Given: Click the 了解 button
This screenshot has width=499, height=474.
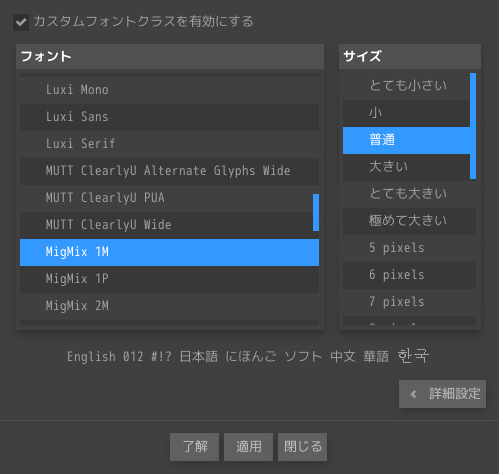Looking at the screenshot, I should coord(194,447).
